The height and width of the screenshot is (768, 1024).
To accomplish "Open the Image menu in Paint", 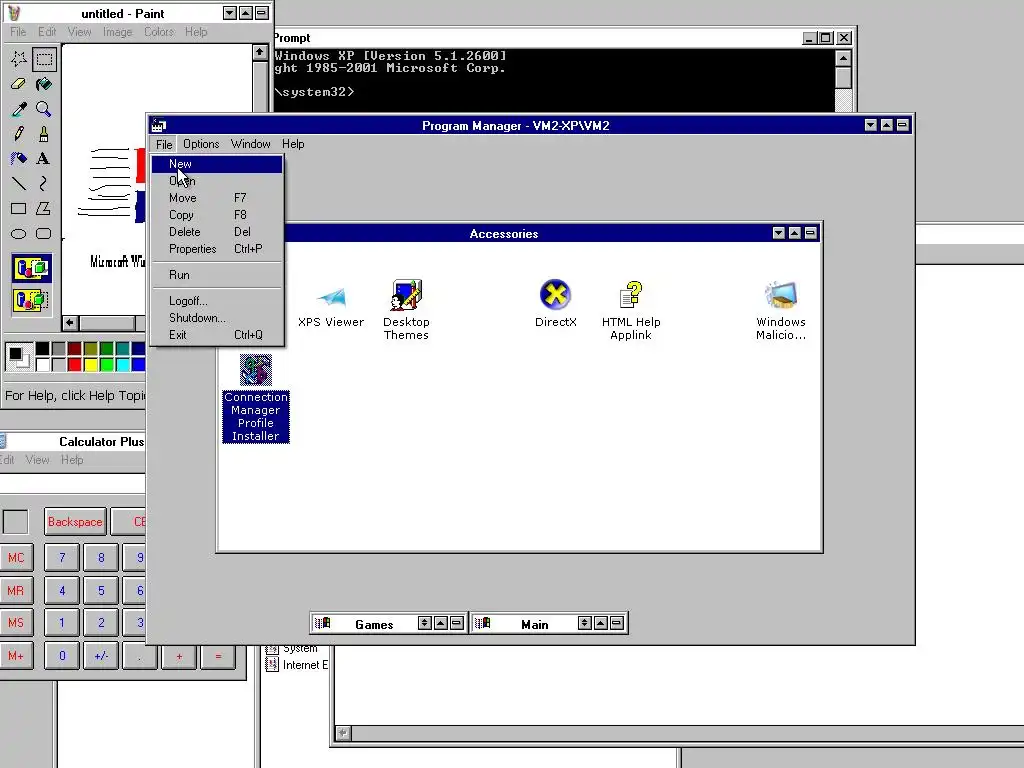I will tap(118, 31).
